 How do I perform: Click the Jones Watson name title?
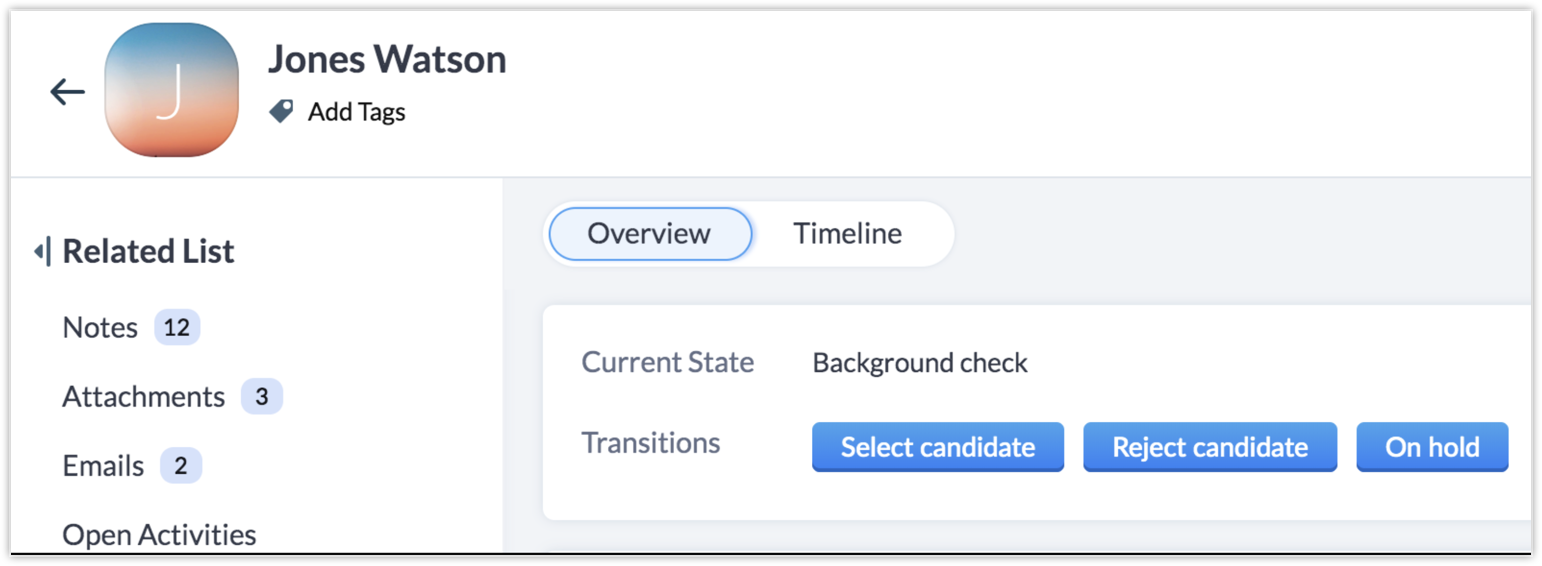click(x=387, y=60)
